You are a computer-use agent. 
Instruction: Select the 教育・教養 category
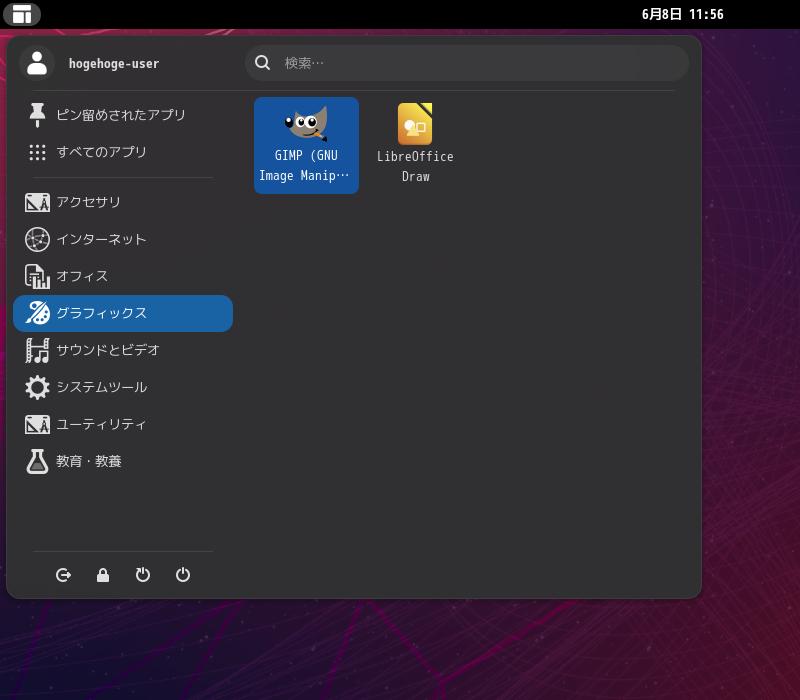click(123, 461)
